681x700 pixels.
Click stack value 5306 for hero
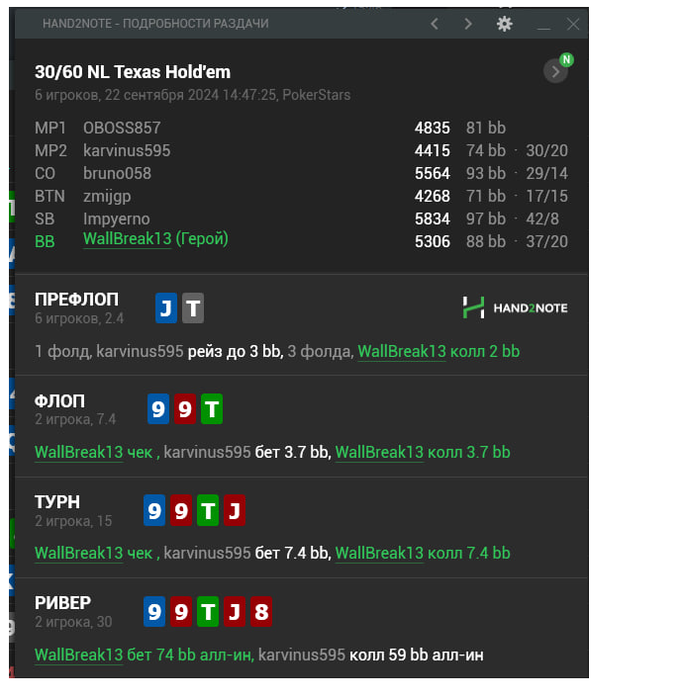click(x=432, y=242)
